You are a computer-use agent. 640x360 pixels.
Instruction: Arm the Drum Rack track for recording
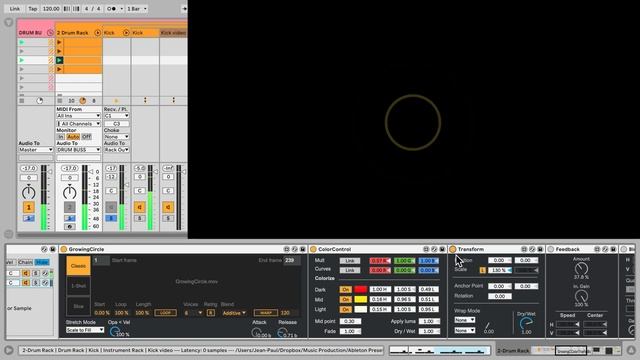69,227
